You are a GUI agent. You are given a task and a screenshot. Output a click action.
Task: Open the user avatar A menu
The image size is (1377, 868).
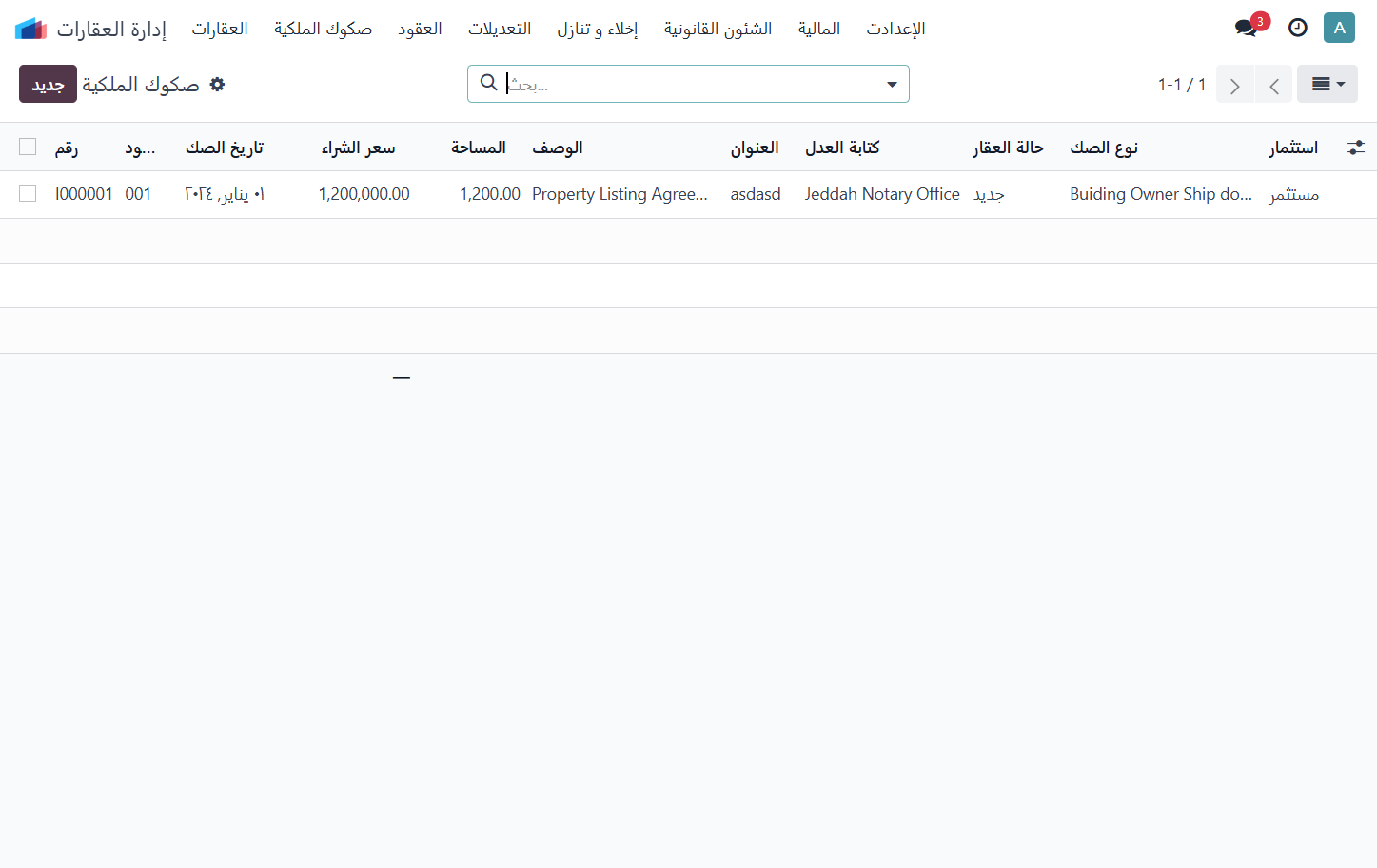pos(1339,28)
